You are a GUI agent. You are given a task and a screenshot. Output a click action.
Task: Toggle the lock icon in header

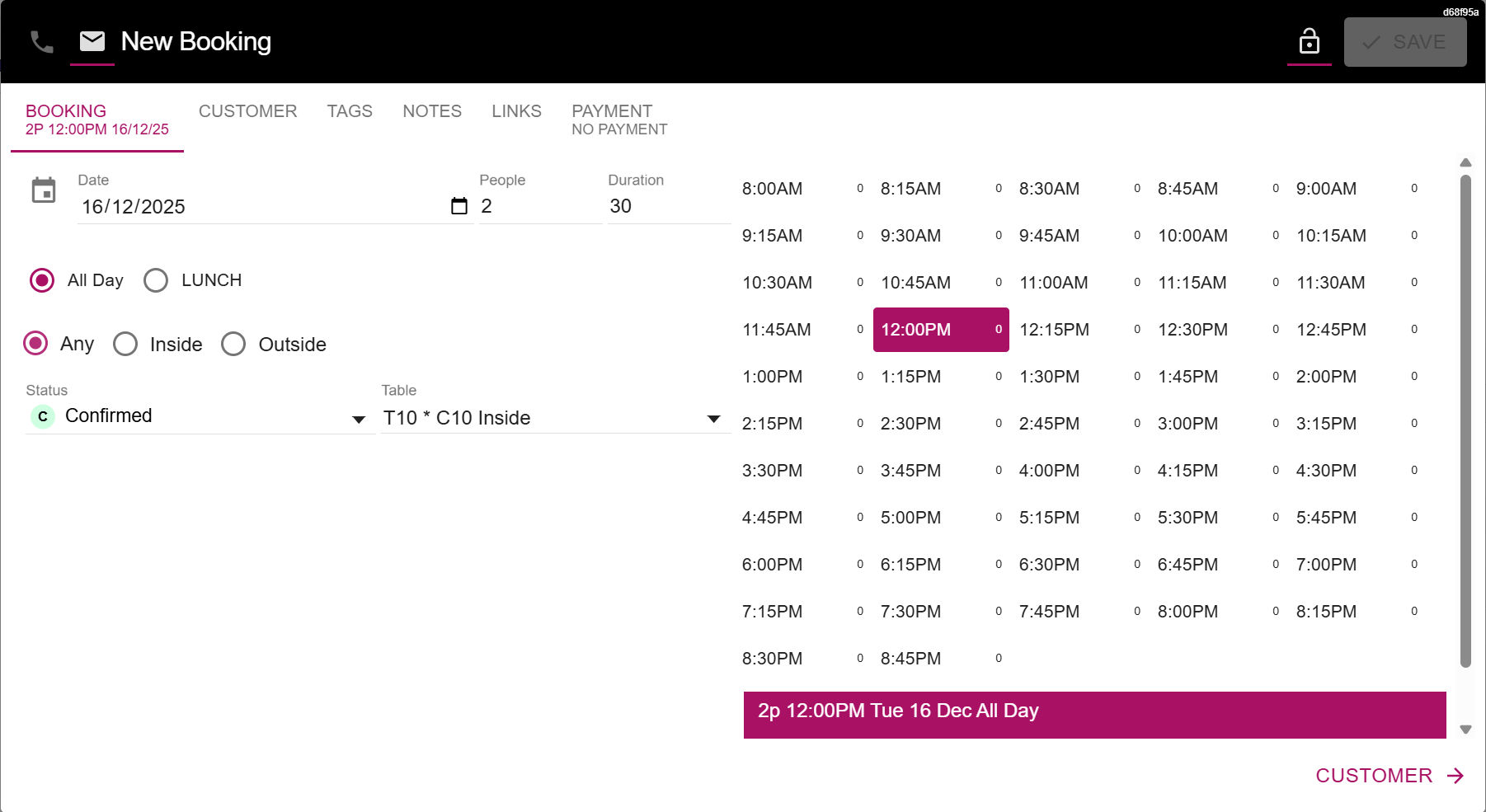(1309, 41)
